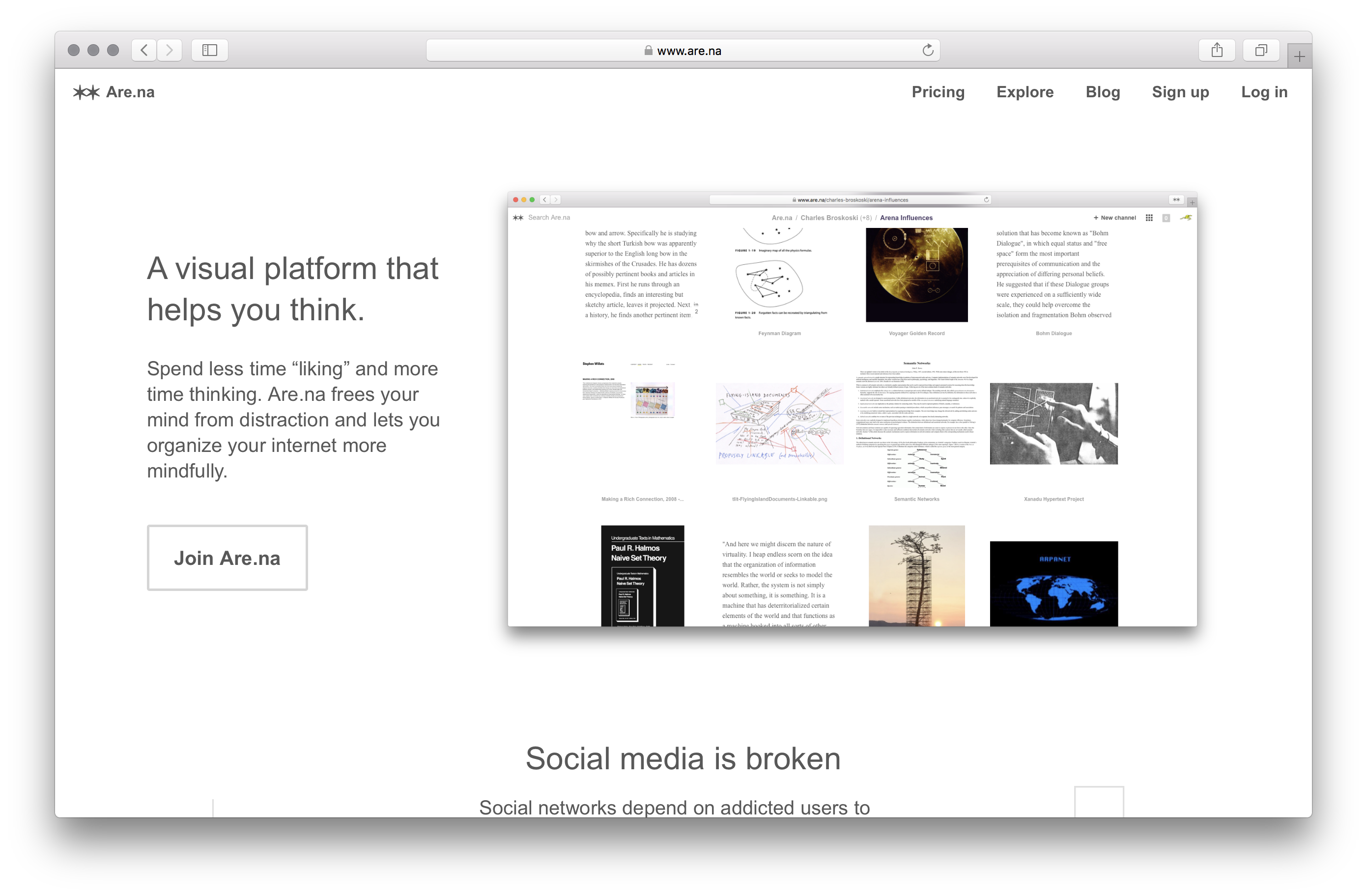Choose Log in in navigation
This screenshot has height=896, width=1367.
pos(1264,92)
